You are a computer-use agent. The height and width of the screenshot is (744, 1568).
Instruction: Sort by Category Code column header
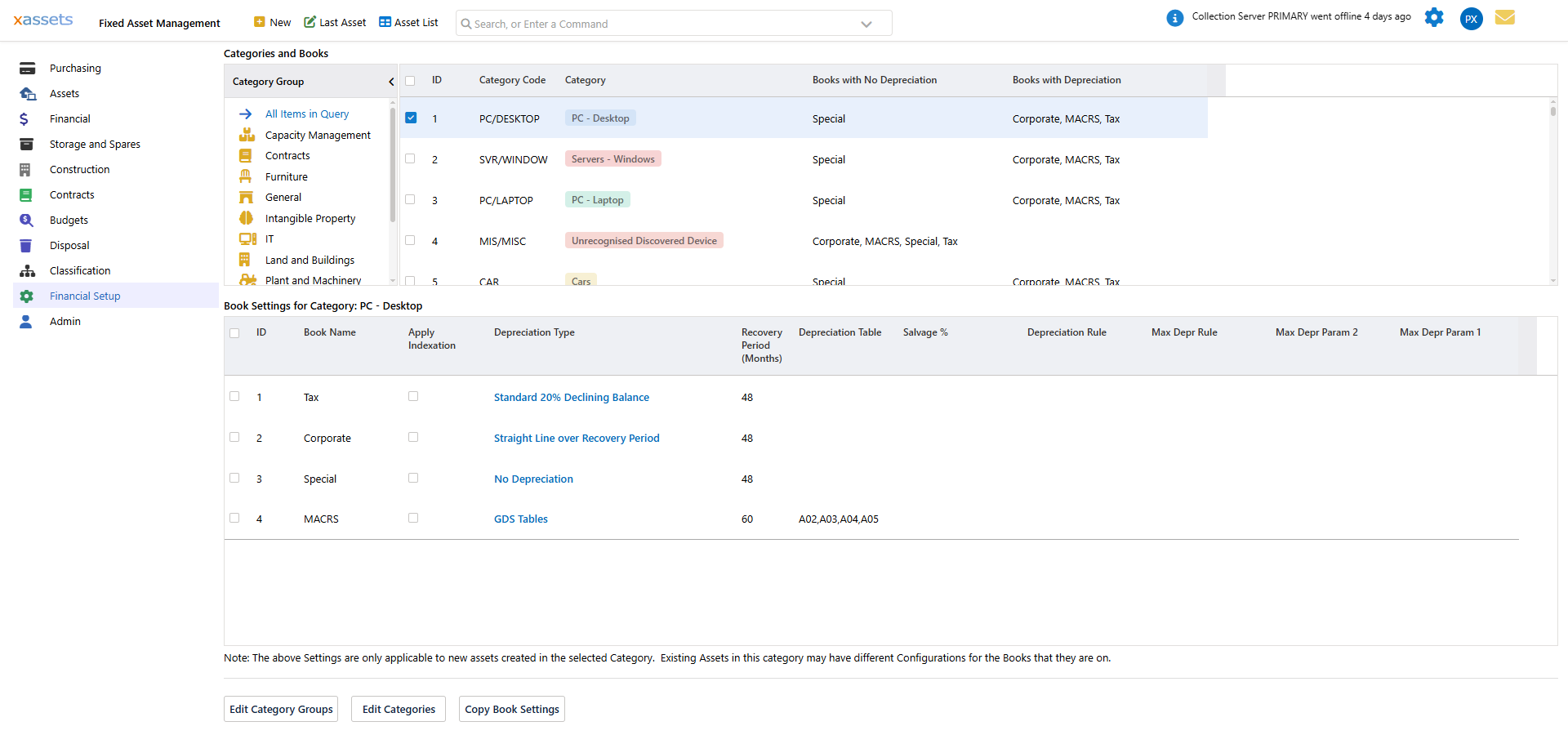(512, 80)
